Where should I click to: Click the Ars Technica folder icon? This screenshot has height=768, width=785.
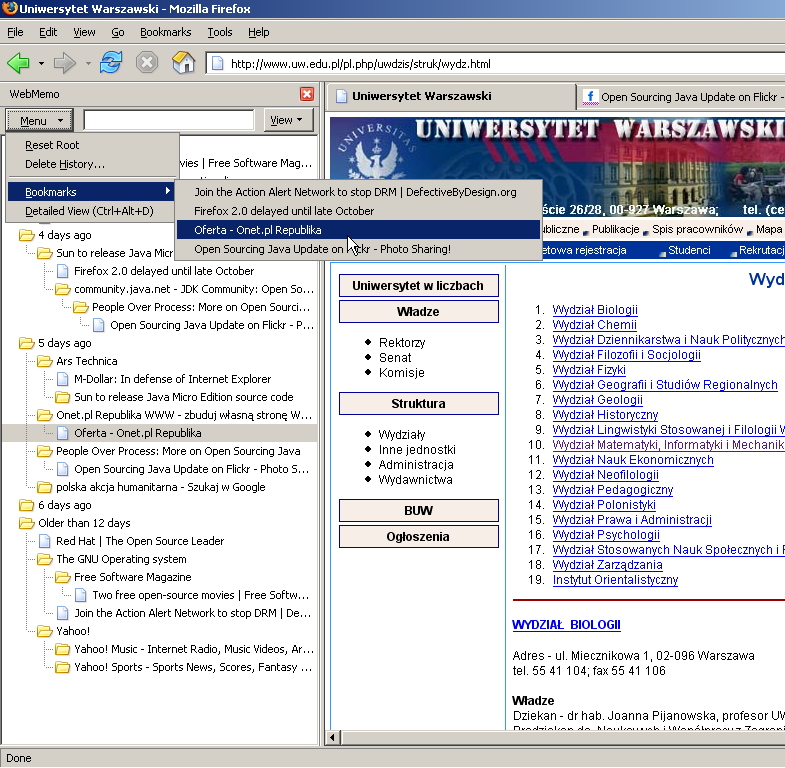pyautogui.click(x=45, y=361)
